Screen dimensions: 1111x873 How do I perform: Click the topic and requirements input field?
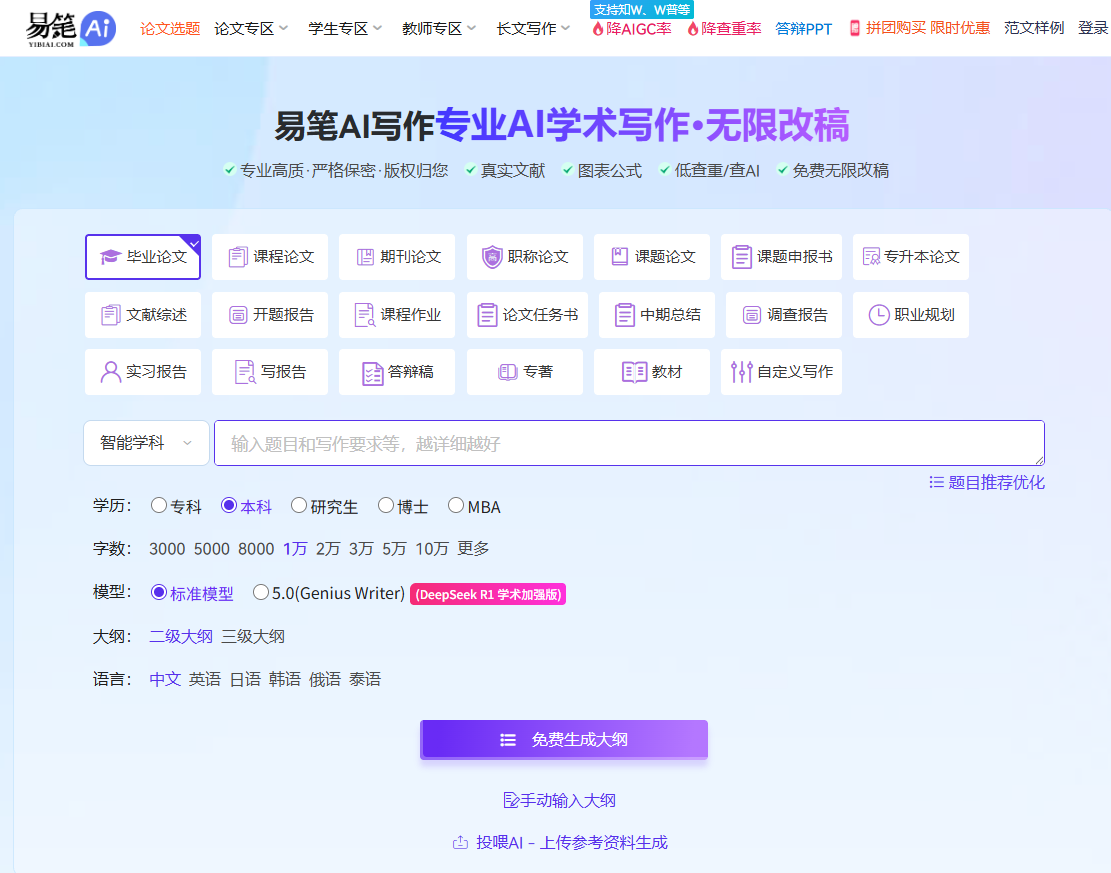pyautogui.click(x=629, y=443)
